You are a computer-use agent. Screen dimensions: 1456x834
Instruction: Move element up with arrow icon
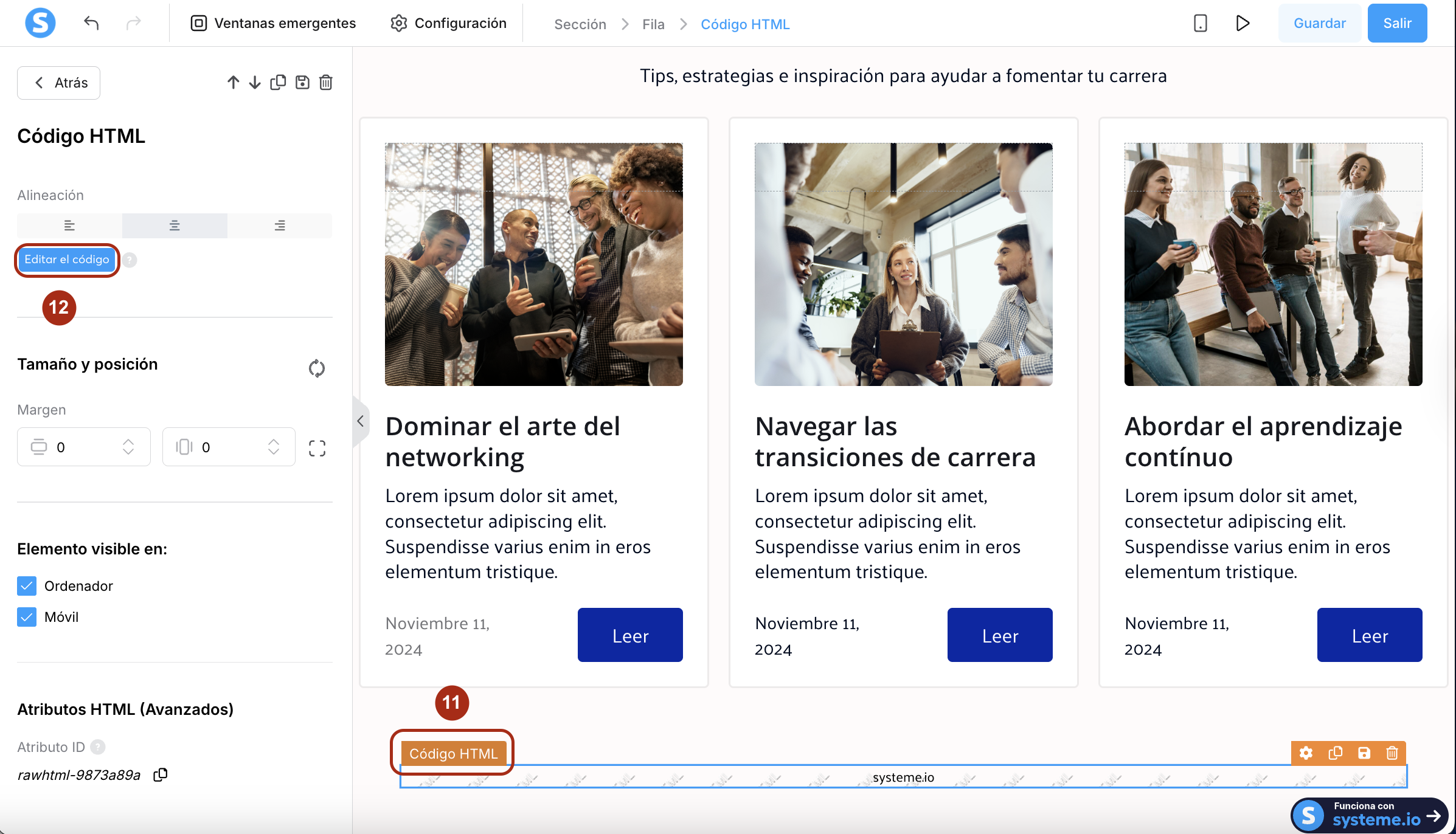(x=233, y=82)
